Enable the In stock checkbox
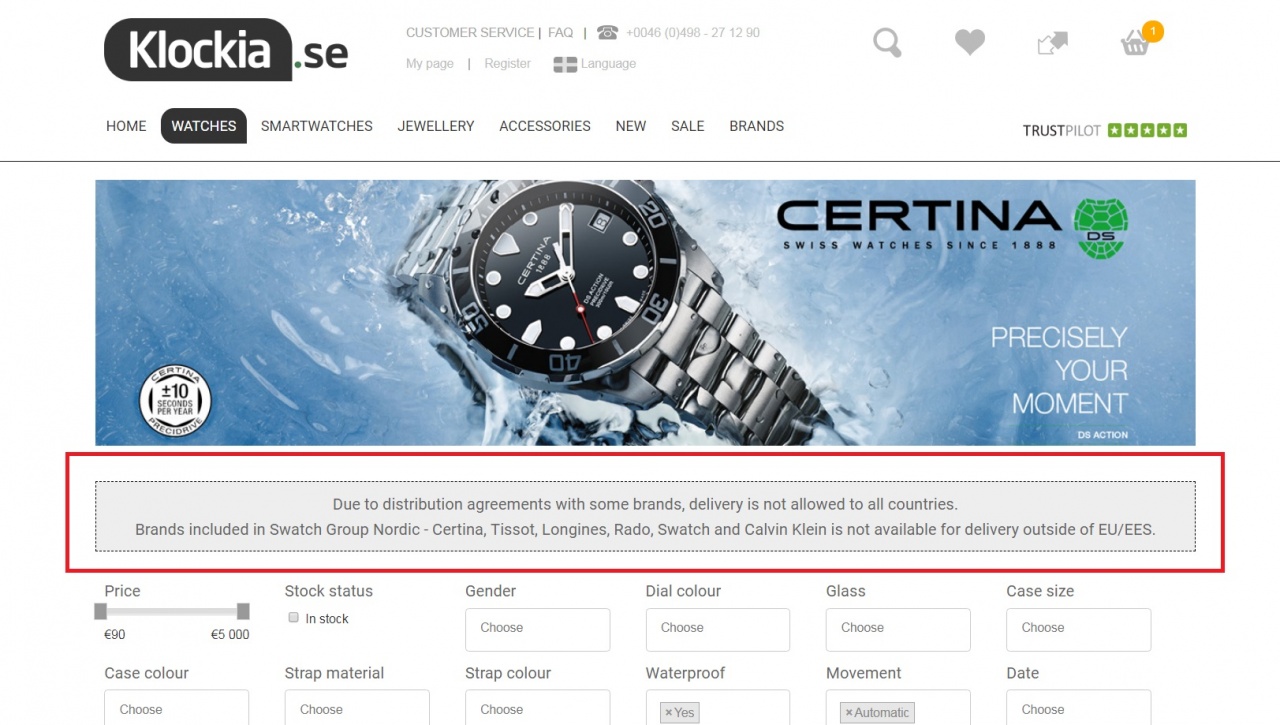 point(294,618)
